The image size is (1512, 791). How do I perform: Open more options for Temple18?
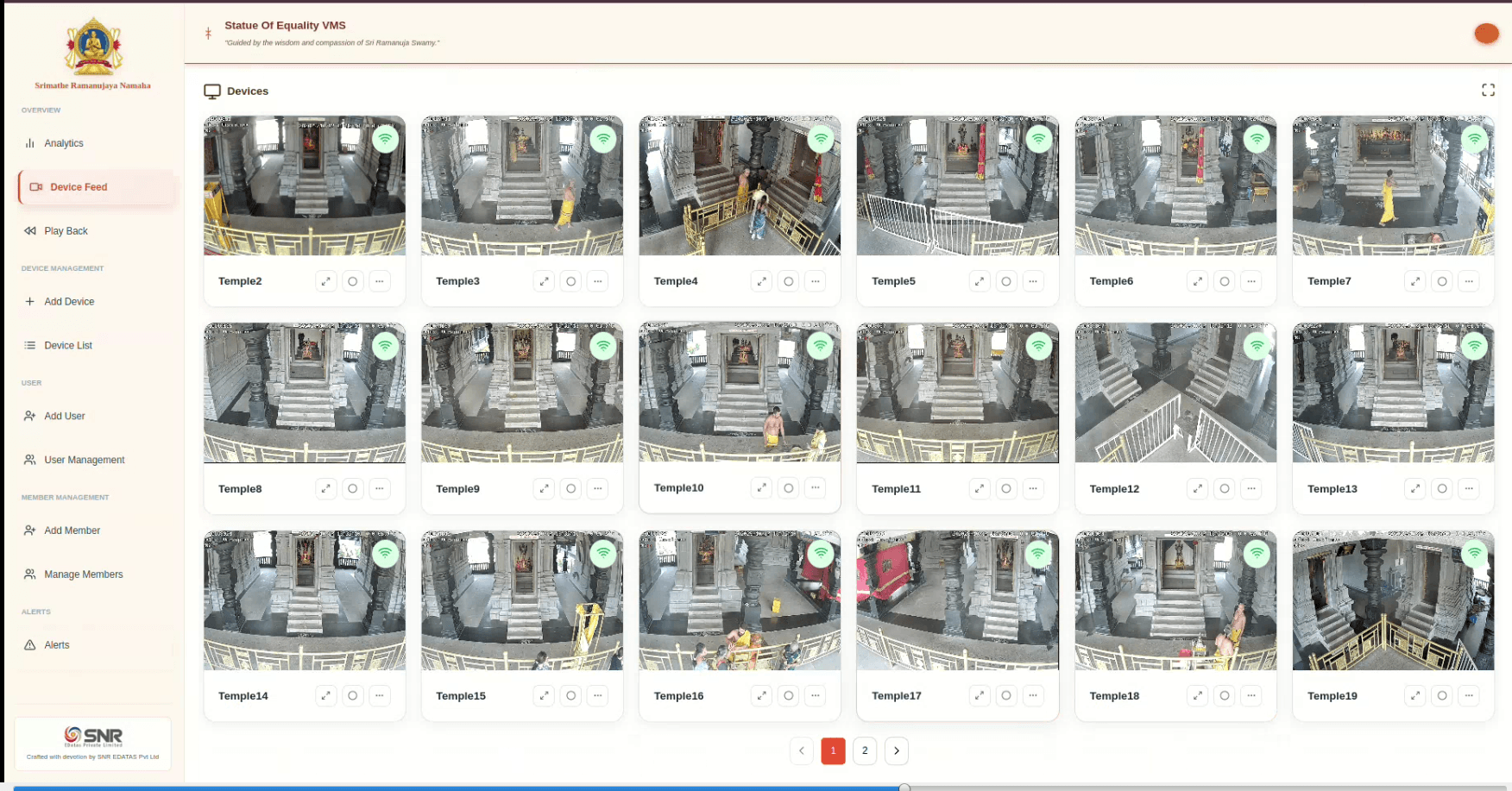point(1251,696)
